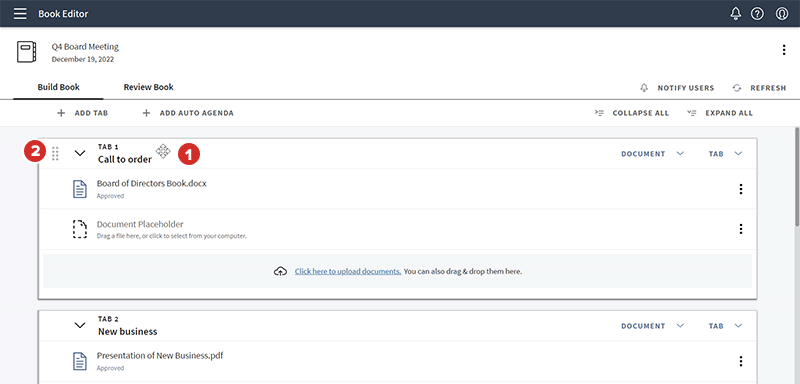The height and width of the screenshot is (384, 800).
Task: Open user profile account icon
Action: point(782,14)
